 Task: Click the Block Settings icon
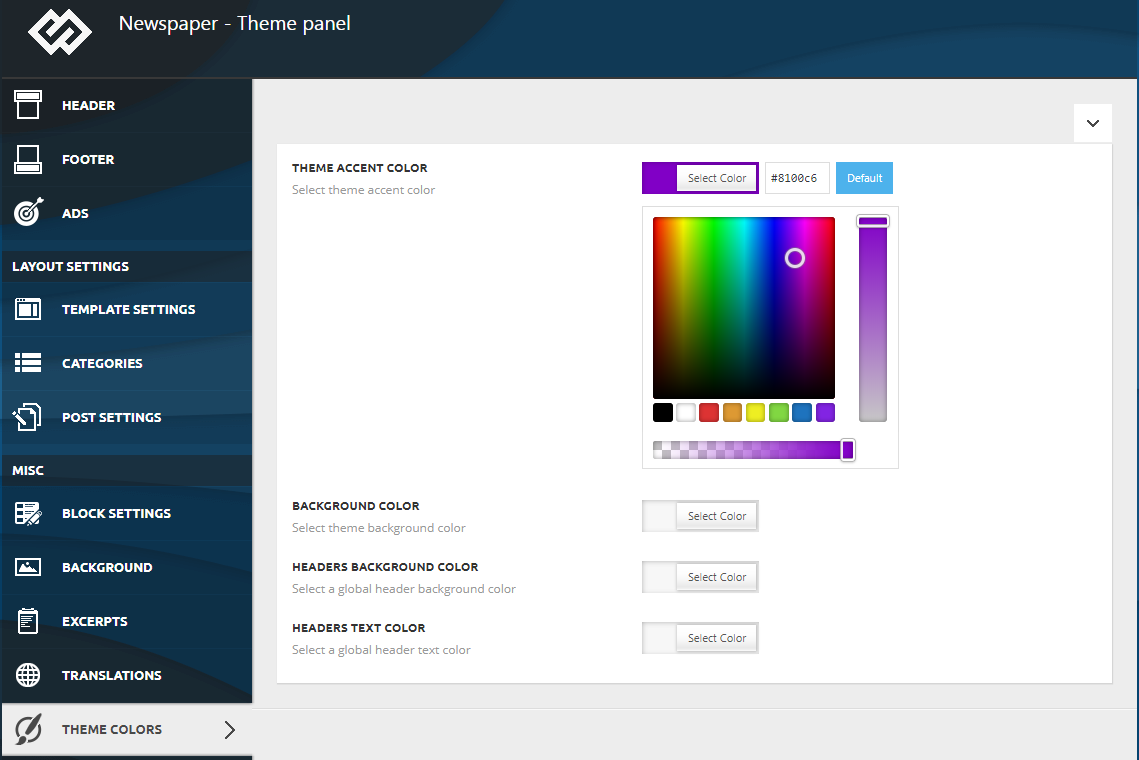coord(28,513)
